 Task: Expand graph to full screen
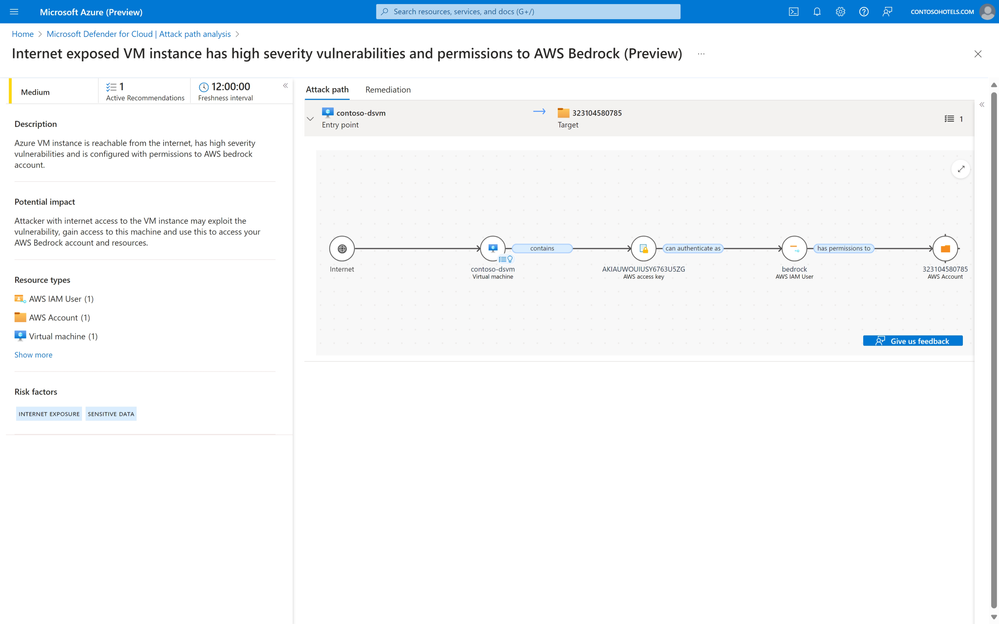961,169
